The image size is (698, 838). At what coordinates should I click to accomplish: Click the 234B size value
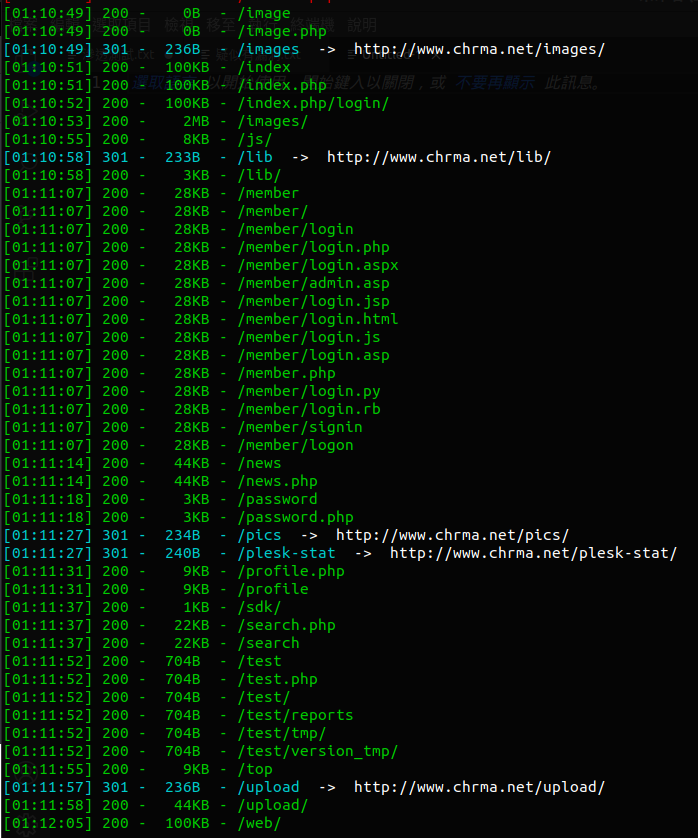183,535
